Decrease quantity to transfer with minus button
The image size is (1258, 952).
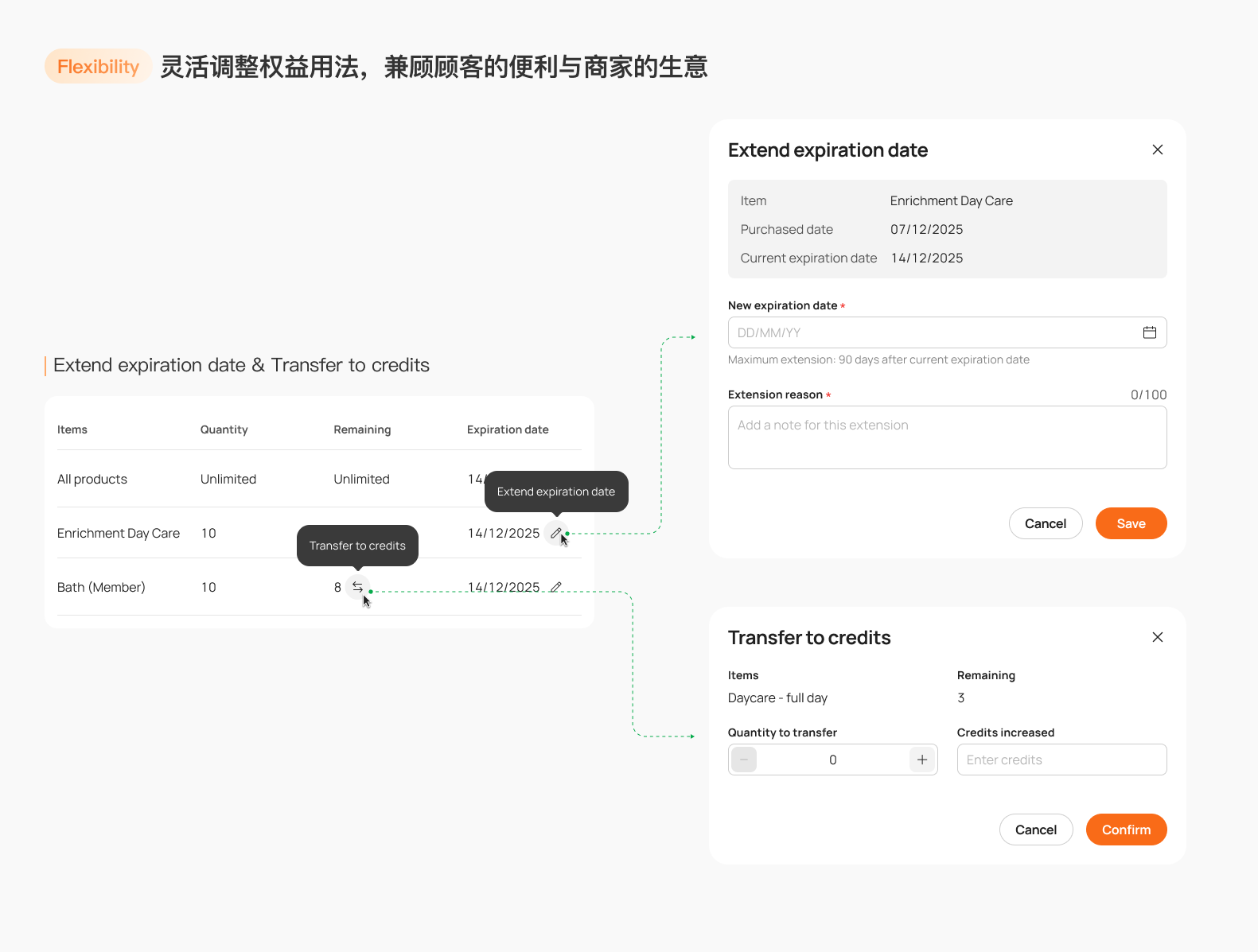click(744, 760)
